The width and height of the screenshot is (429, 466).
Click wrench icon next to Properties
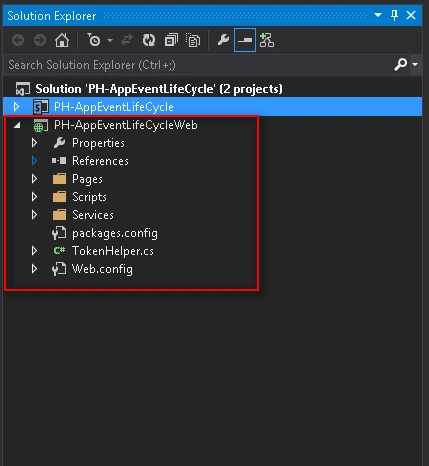pos(59,143)
